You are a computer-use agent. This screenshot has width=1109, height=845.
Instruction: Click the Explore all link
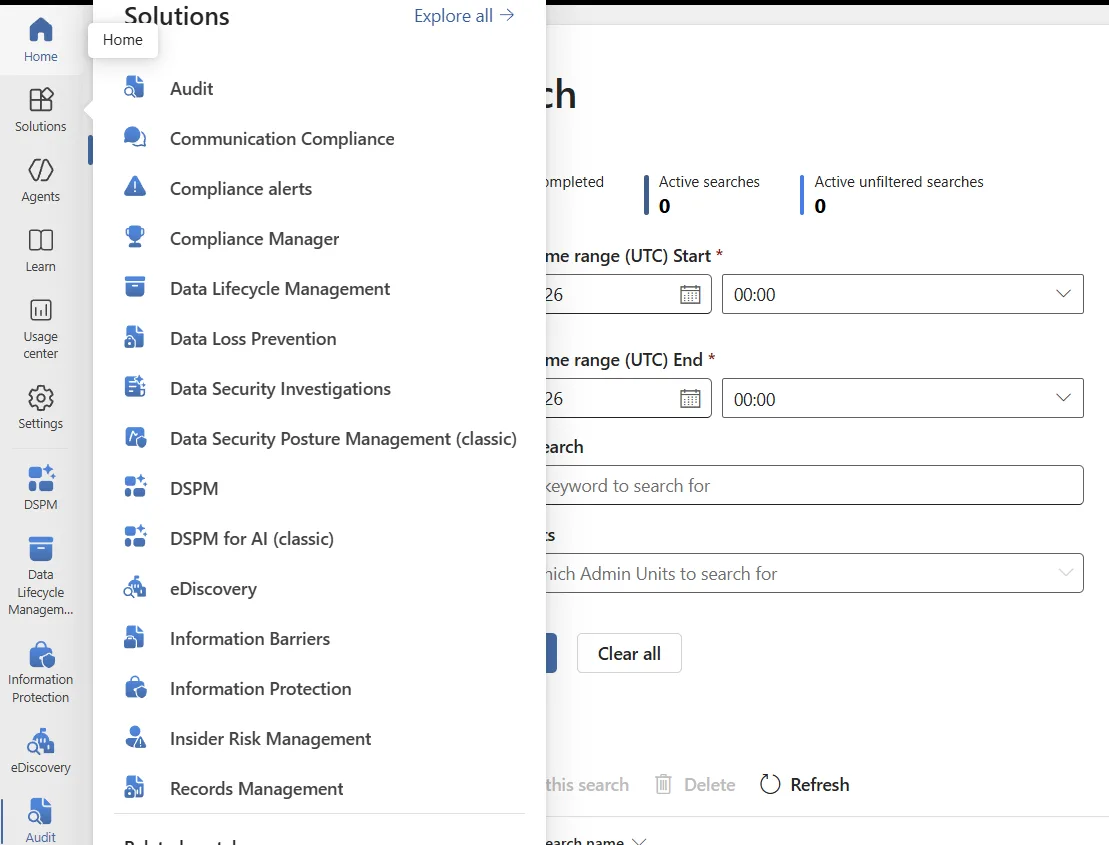(464, 16)
